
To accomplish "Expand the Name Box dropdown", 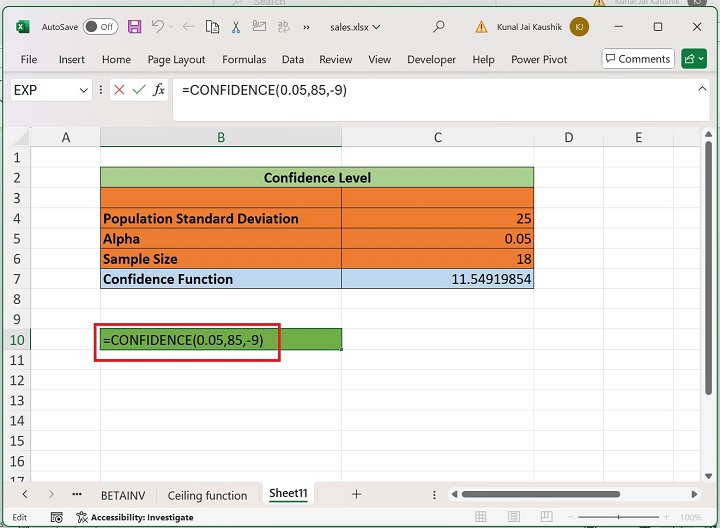I will coord(83,90).
